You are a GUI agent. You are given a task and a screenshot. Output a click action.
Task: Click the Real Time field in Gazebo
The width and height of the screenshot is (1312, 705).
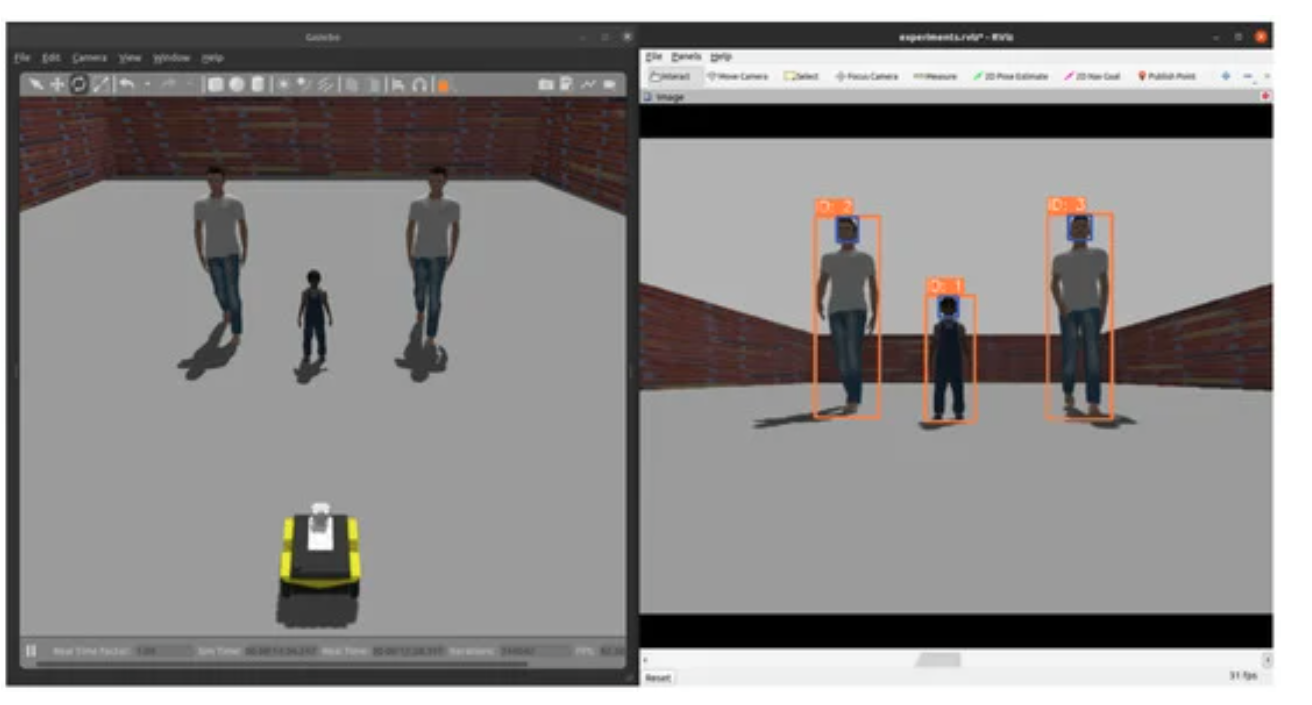[408, 651]
